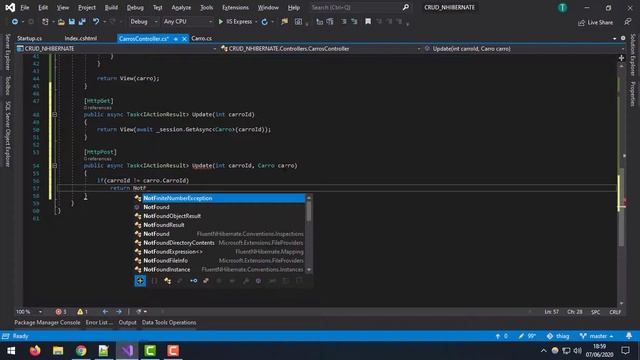This screenshot has width=640, height=360.
Task: Go to next issue arrow
Action: click(119, 311)
